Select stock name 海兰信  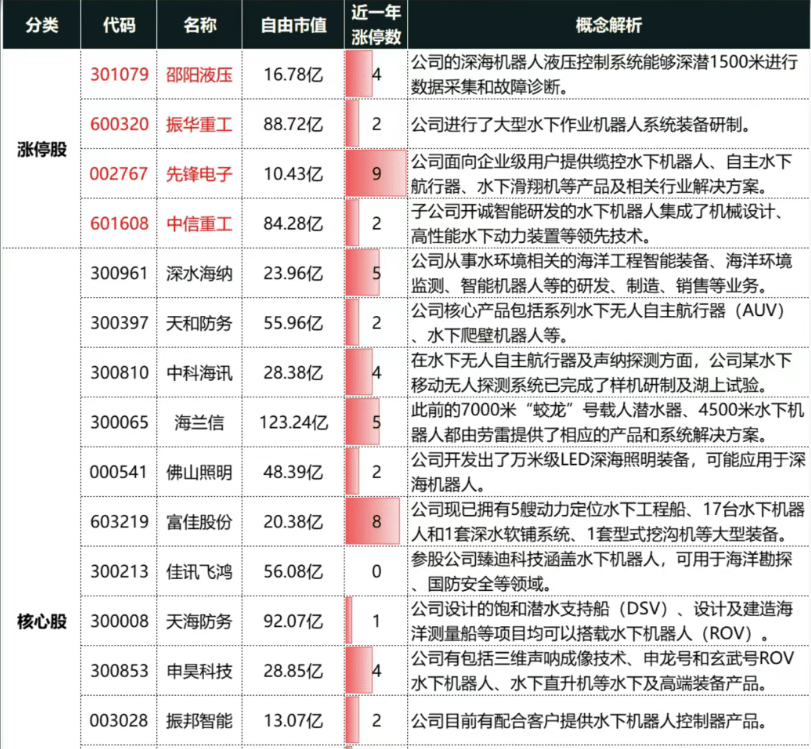tap(200, 421)
